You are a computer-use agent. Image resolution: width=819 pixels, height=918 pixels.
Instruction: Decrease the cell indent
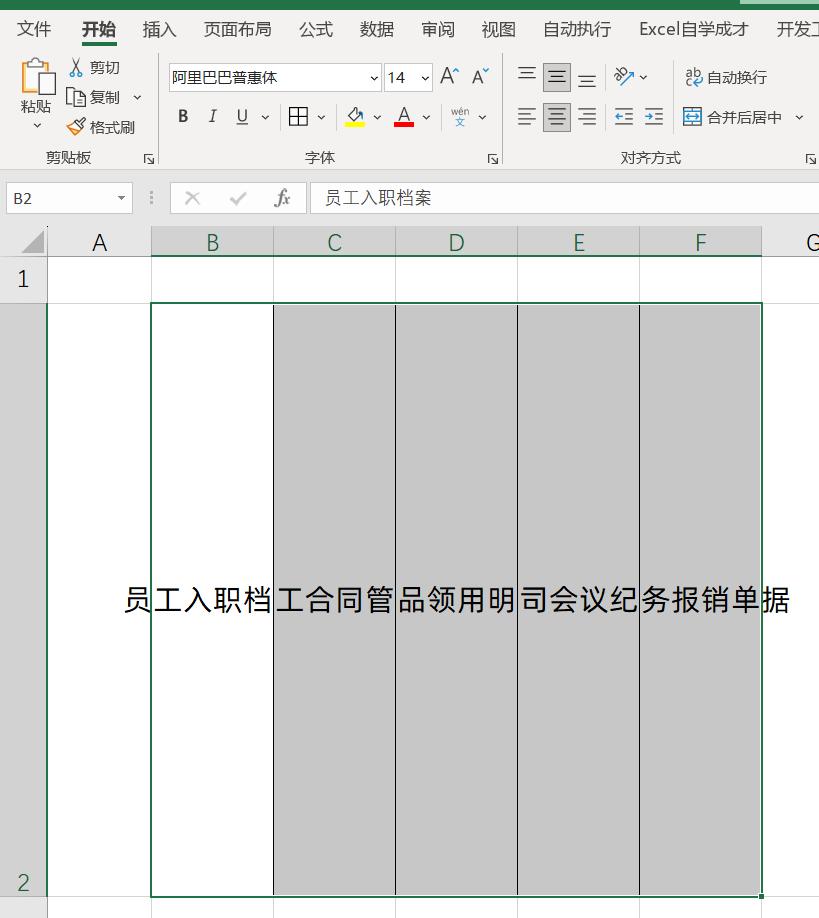click(x=624, y=117)
